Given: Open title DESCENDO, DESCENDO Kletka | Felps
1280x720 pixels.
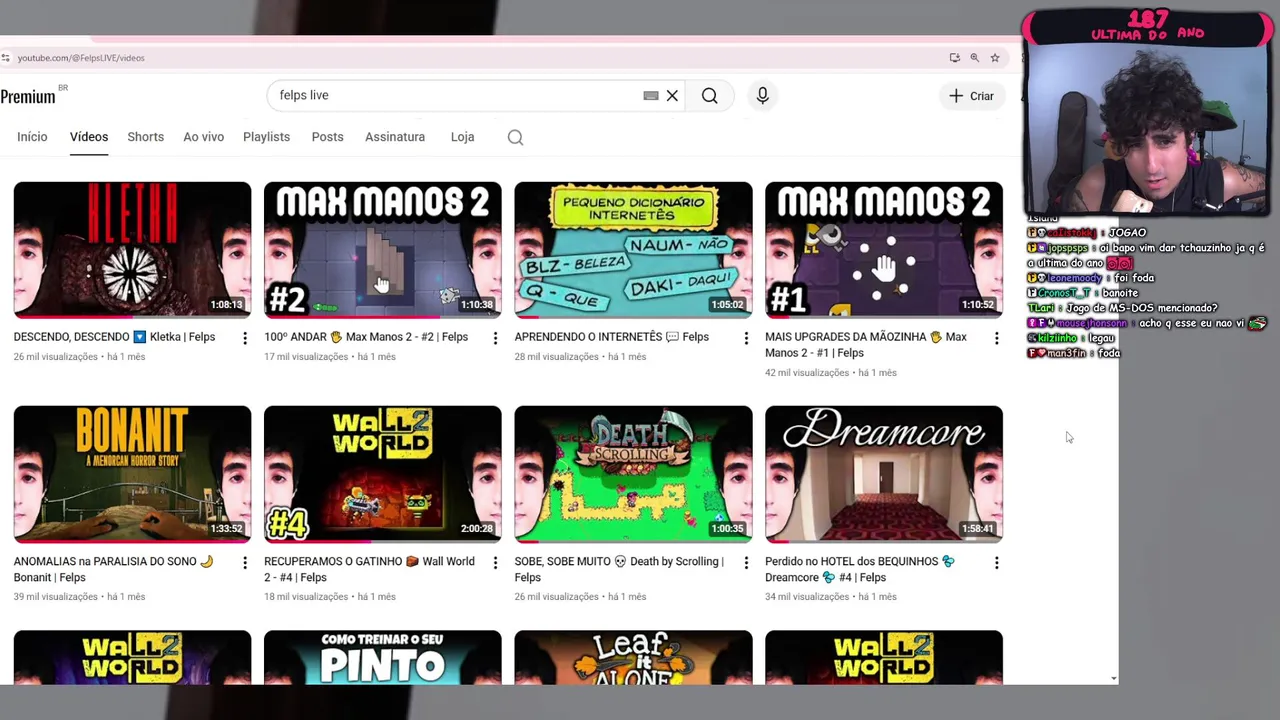Looking at the screenshot, I should click(x=114, y=337).
